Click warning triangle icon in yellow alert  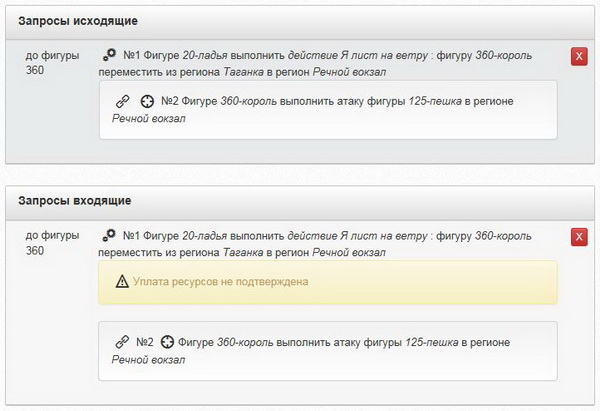coord(123,283)
